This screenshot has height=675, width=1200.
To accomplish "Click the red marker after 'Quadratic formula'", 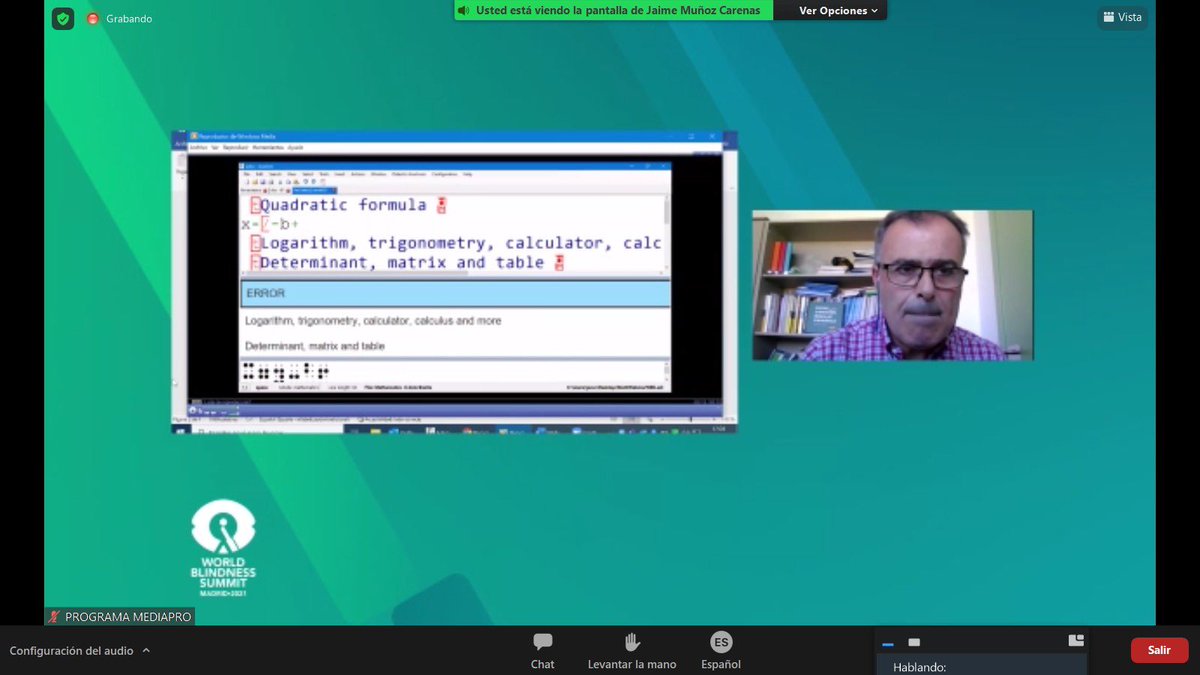I will tap(442, 205).
